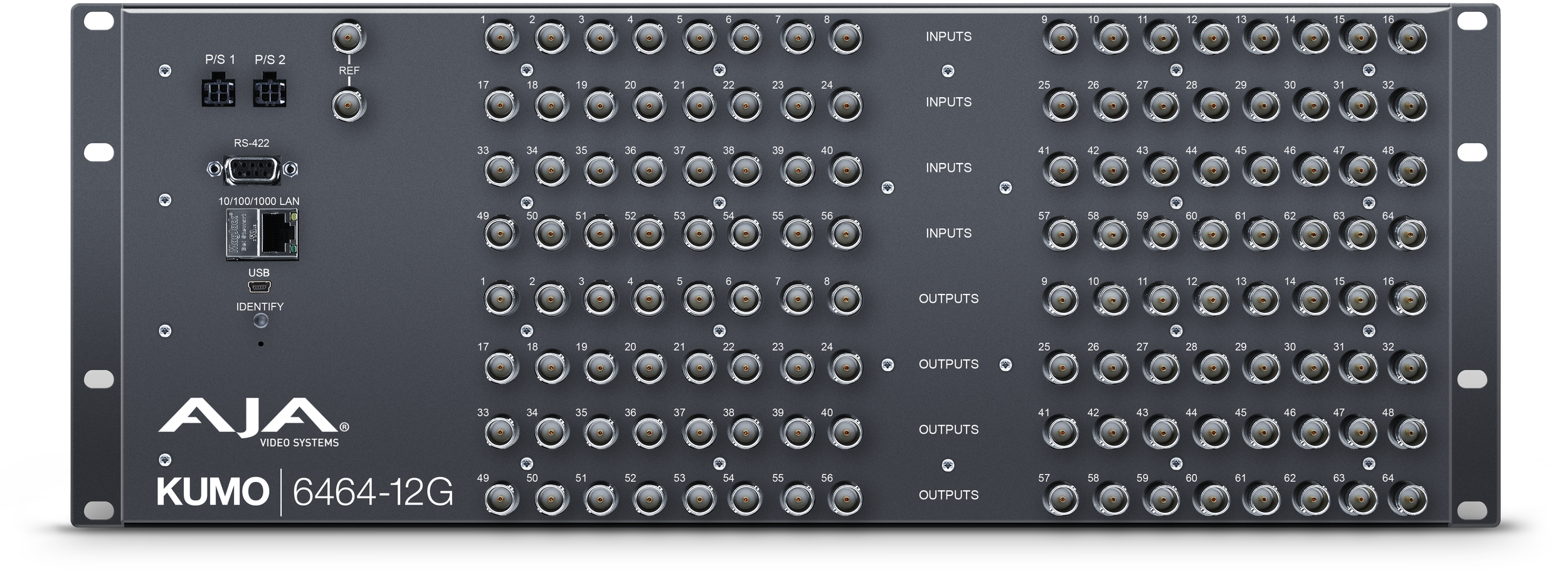Click the P/S 2 power supply connector
1568x583 pixels.
click(x=269, y=92)
